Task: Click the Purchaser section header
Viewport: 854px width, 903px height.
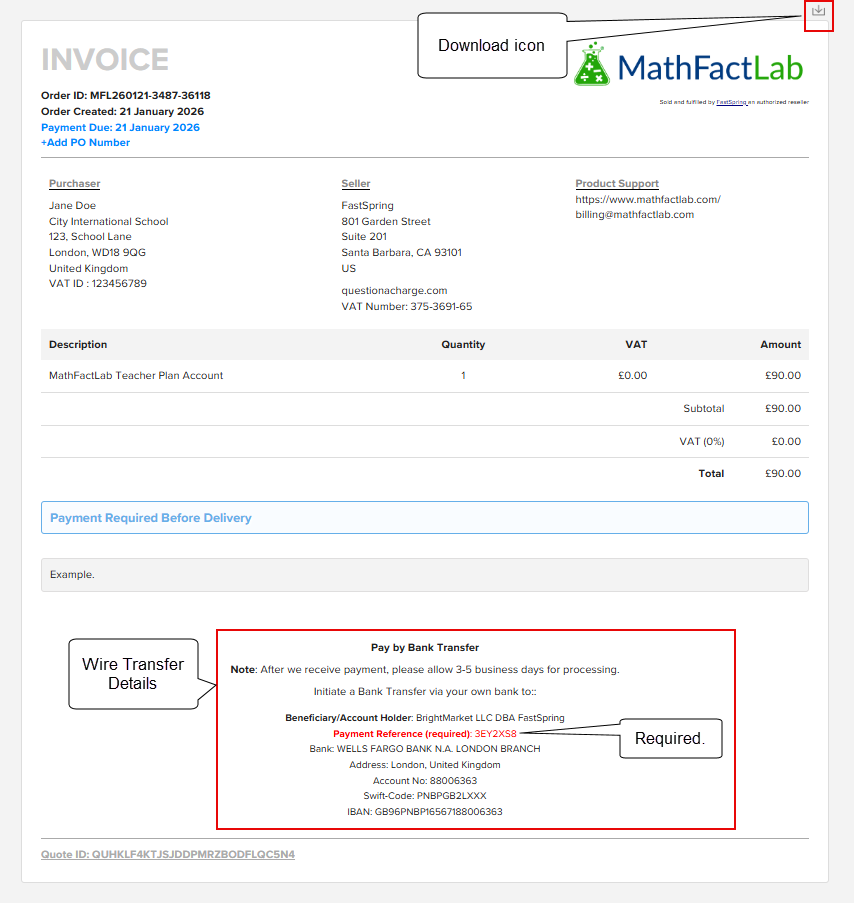Action: pyautogui.click(x=74, y=183)
